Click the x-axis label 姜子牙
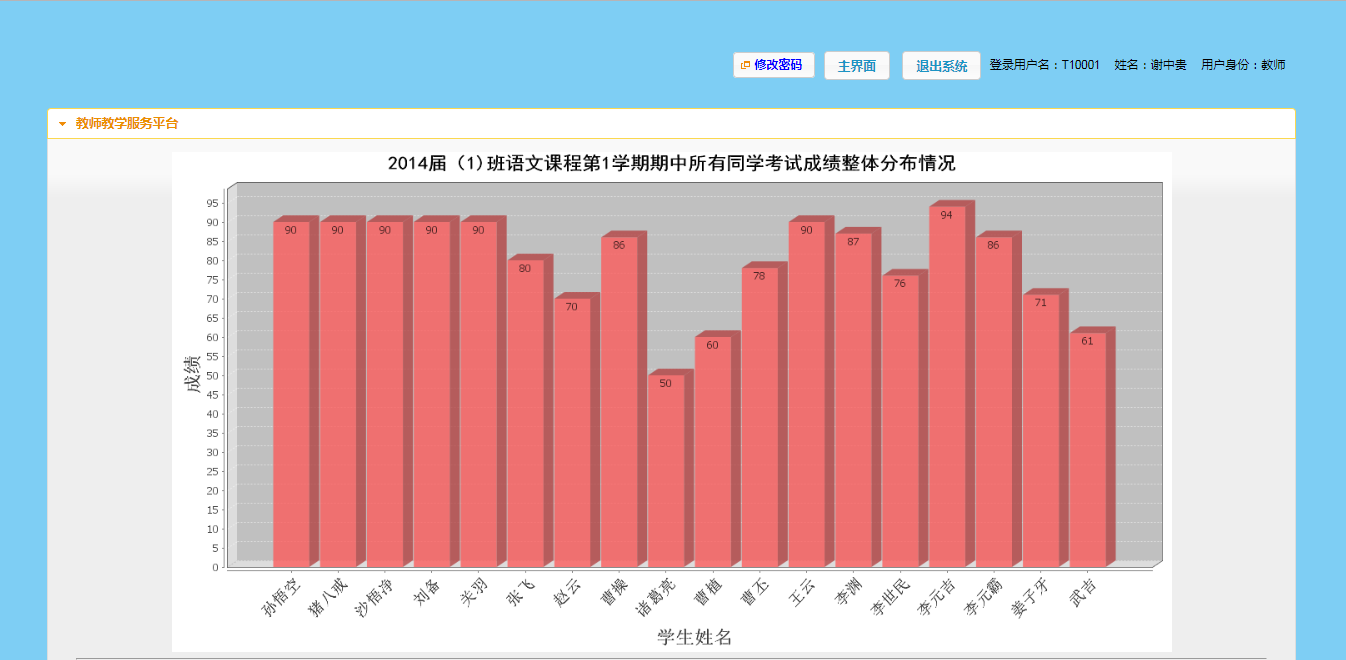 point(1031,596)
